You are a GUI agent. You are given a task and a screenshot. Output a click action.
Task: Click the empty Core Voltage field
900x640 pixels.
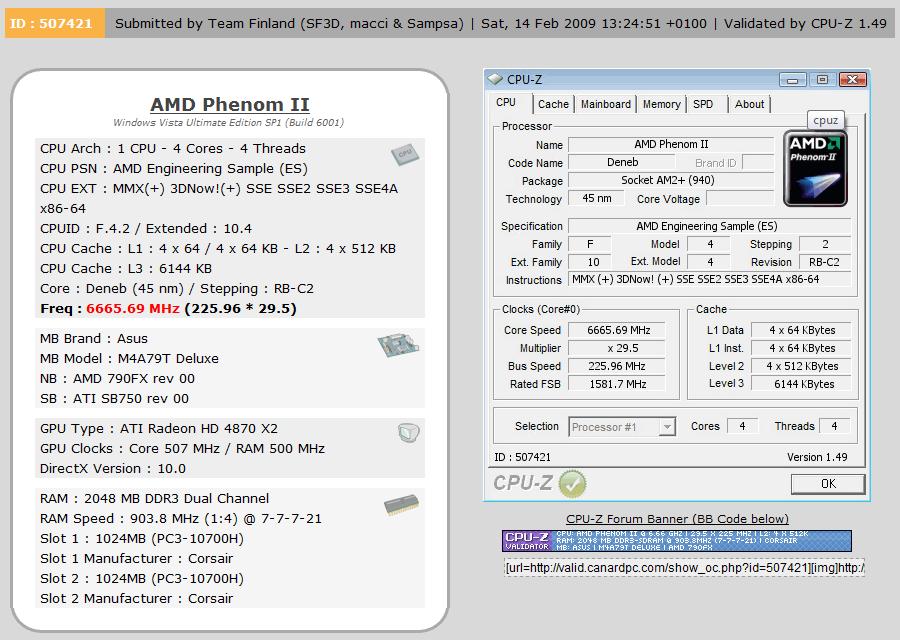[740, 199]
